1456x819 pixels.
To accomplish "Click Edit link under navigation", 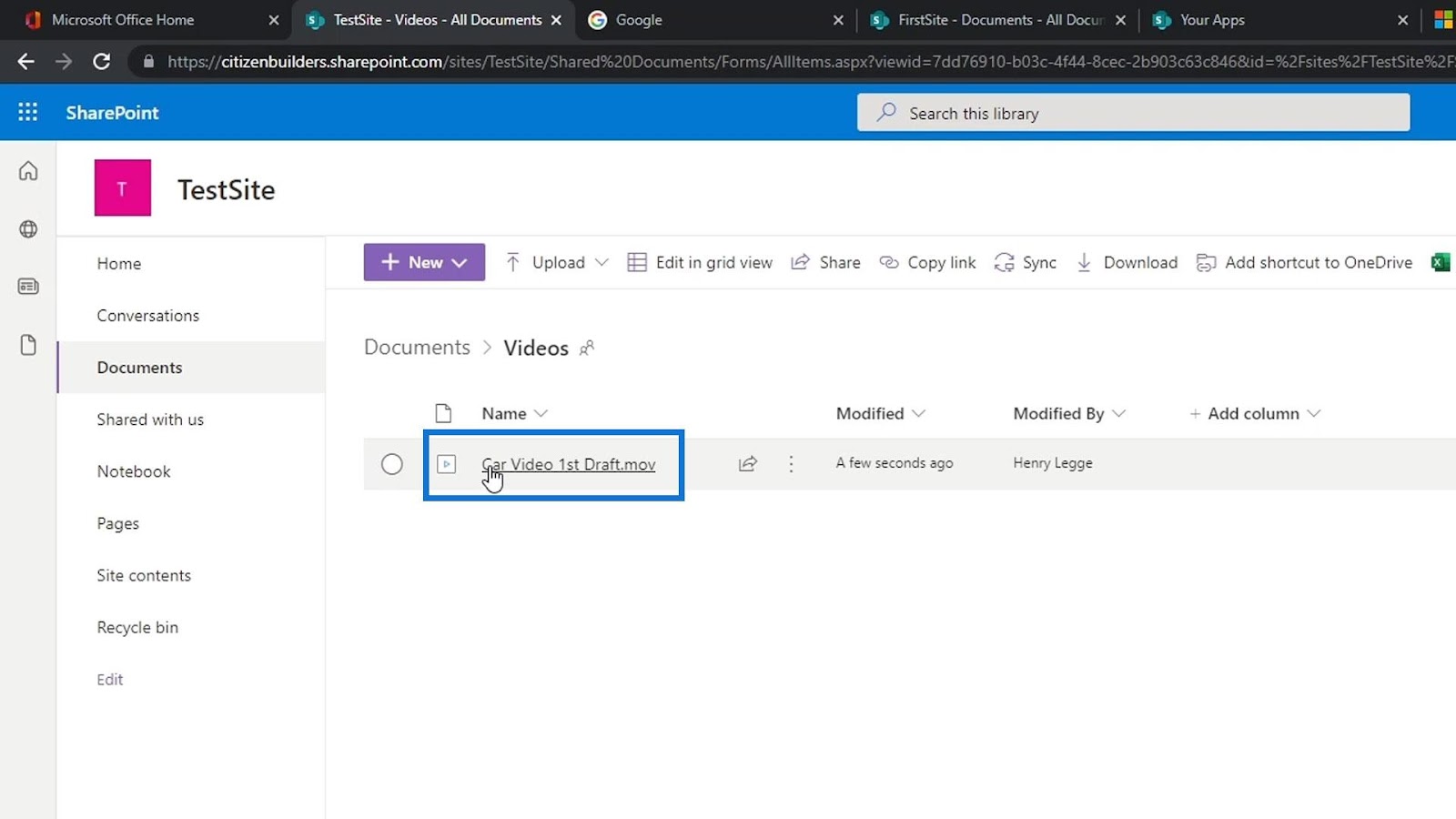I will coord(110,679).
